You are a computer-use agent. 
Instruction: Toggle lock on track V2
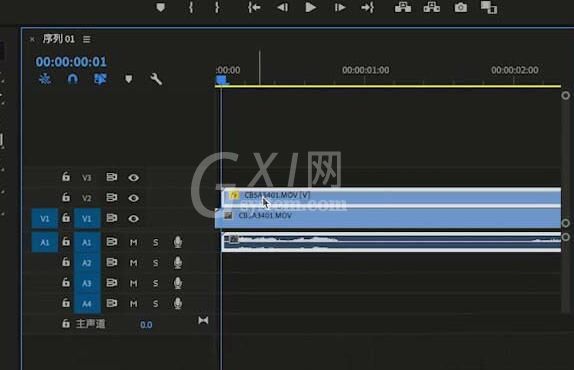pyautogui.click(x=66, y=197)
